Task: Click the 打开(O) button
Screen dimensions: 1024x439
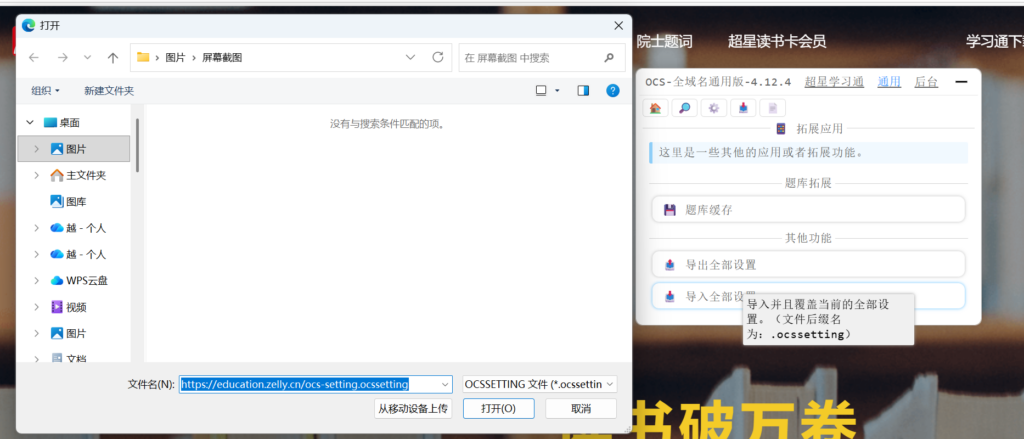Action: (498, 408)
